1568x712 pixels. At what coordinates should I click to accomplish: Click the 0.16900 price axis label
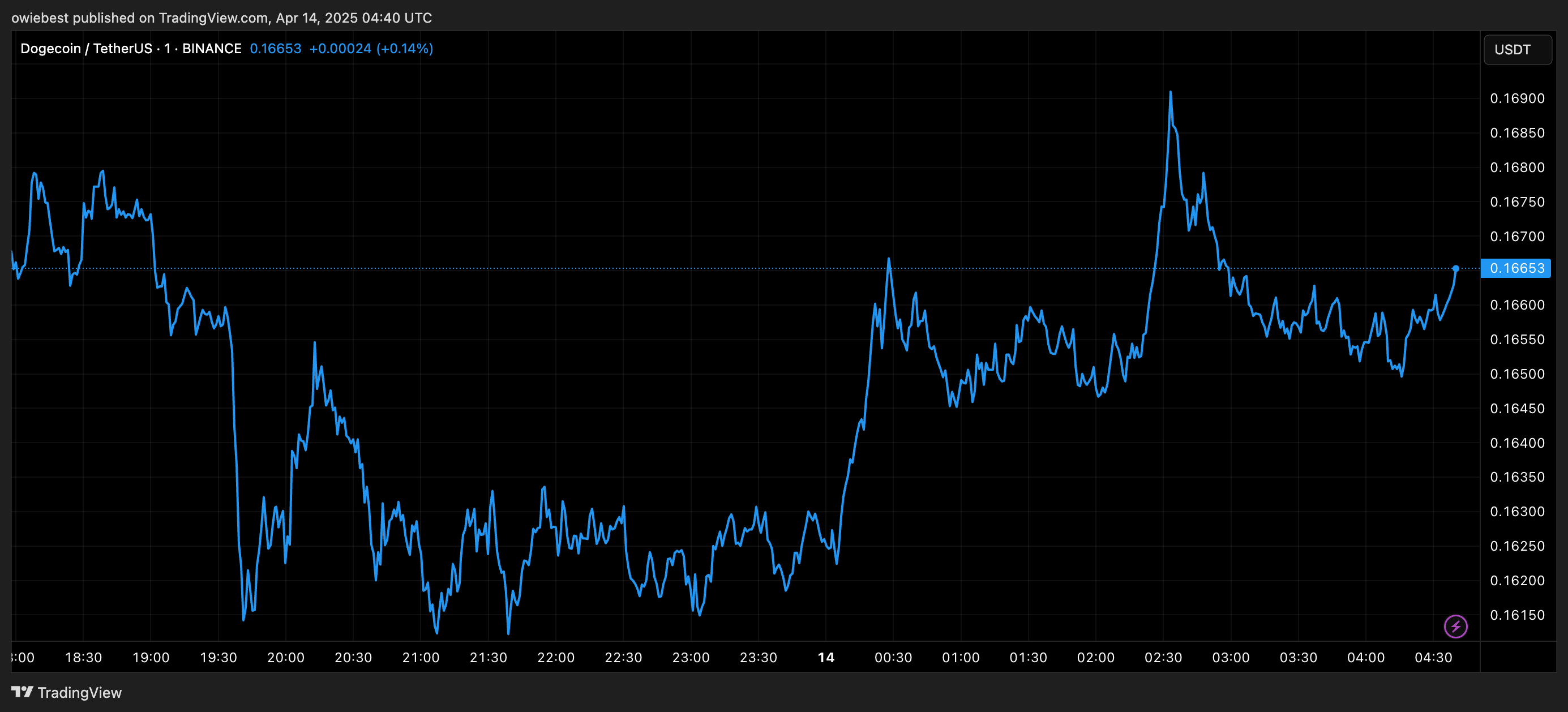pyautogui.click(x=1516, y=98)
